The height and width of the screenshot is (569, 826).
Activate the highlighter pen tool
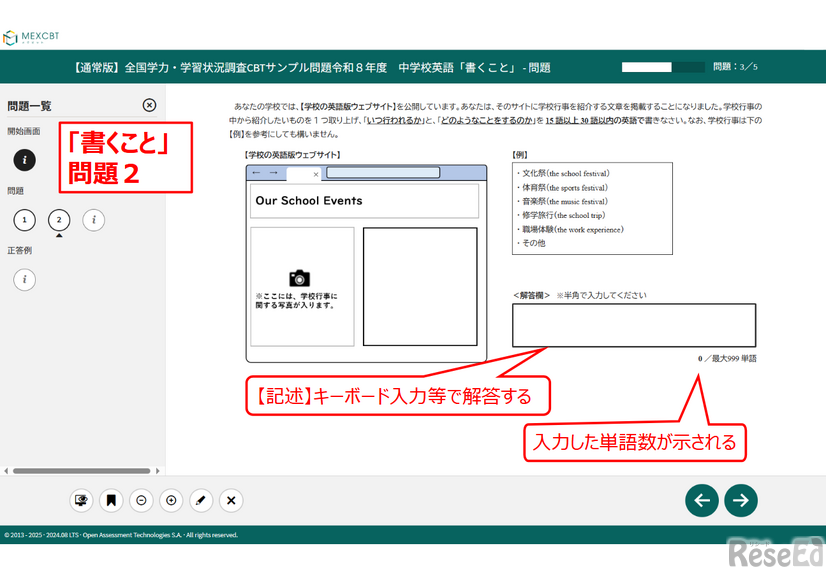(x=201, y=500)
